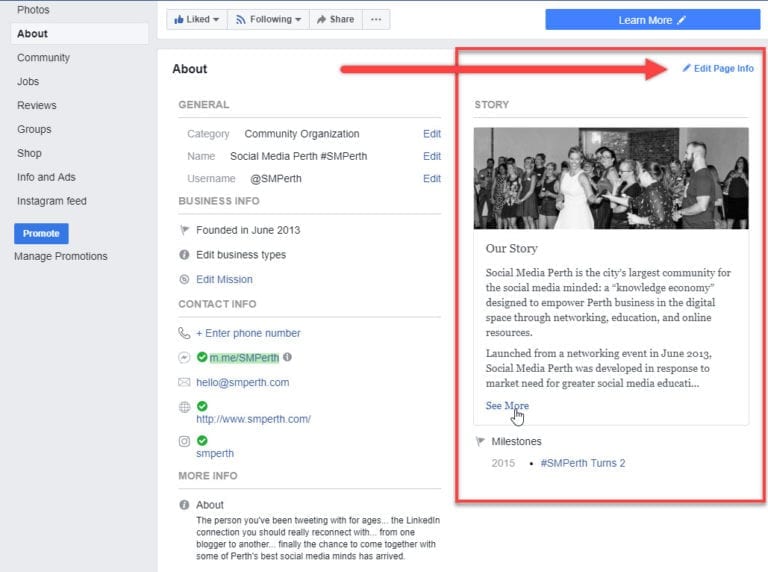
Task: Click the pencil icon beside Edit Page Info
Action: click(x=686, y=68)
